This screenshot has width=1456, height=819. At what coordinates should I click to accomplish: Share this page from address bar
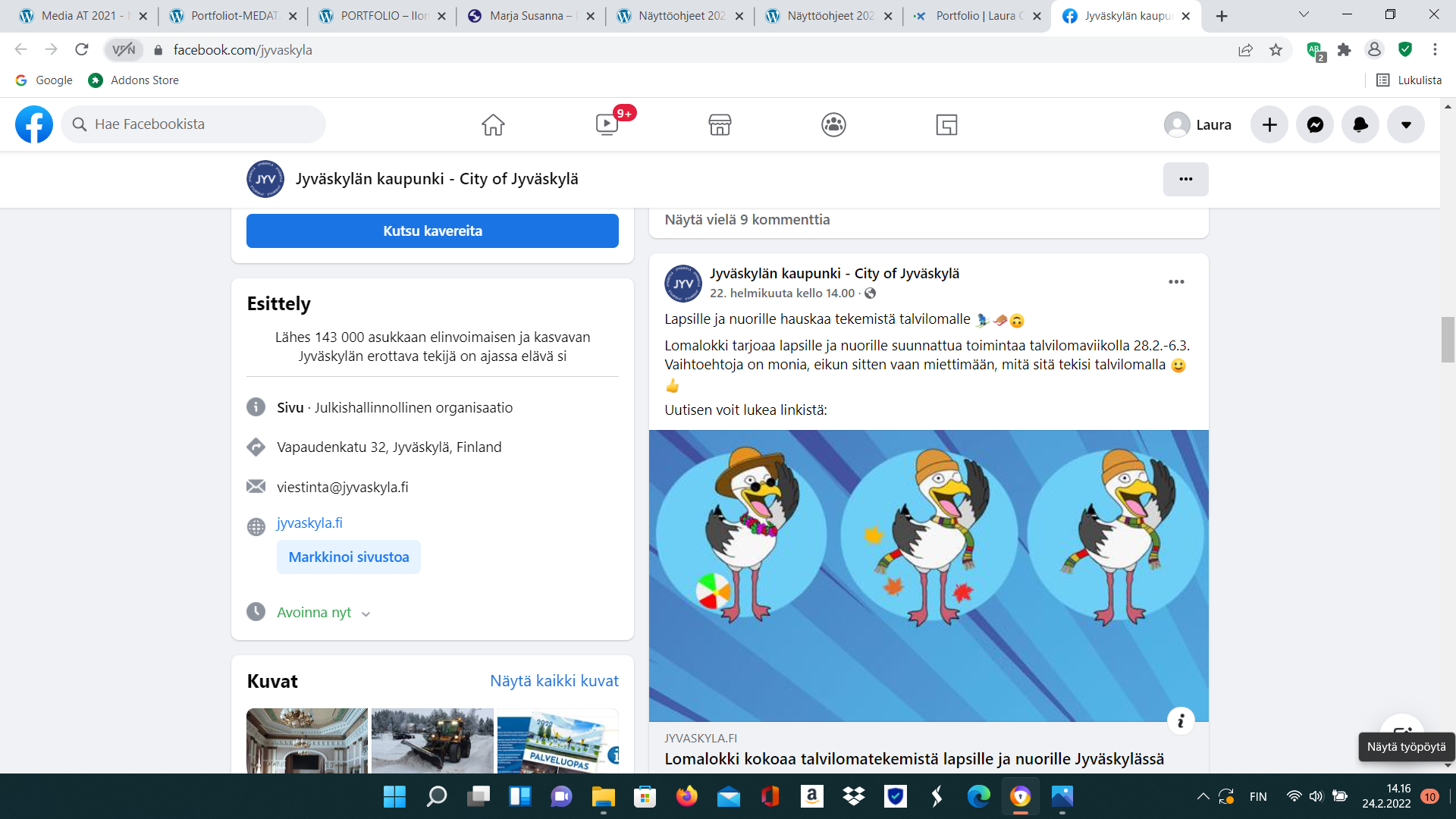point(1246,50)
